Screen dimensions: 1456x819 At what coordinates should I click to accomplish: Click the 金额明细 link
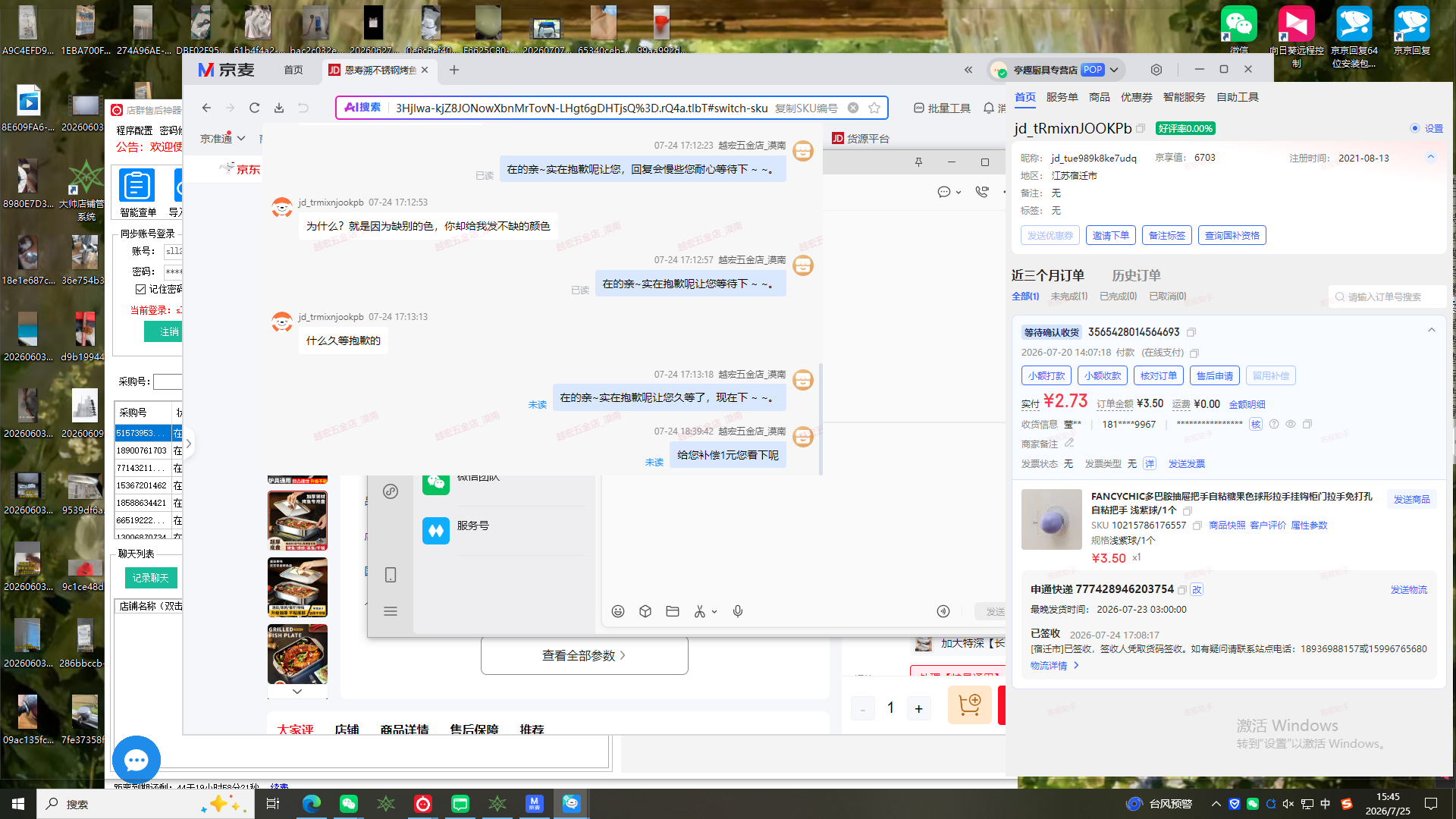click(1247, 404)
